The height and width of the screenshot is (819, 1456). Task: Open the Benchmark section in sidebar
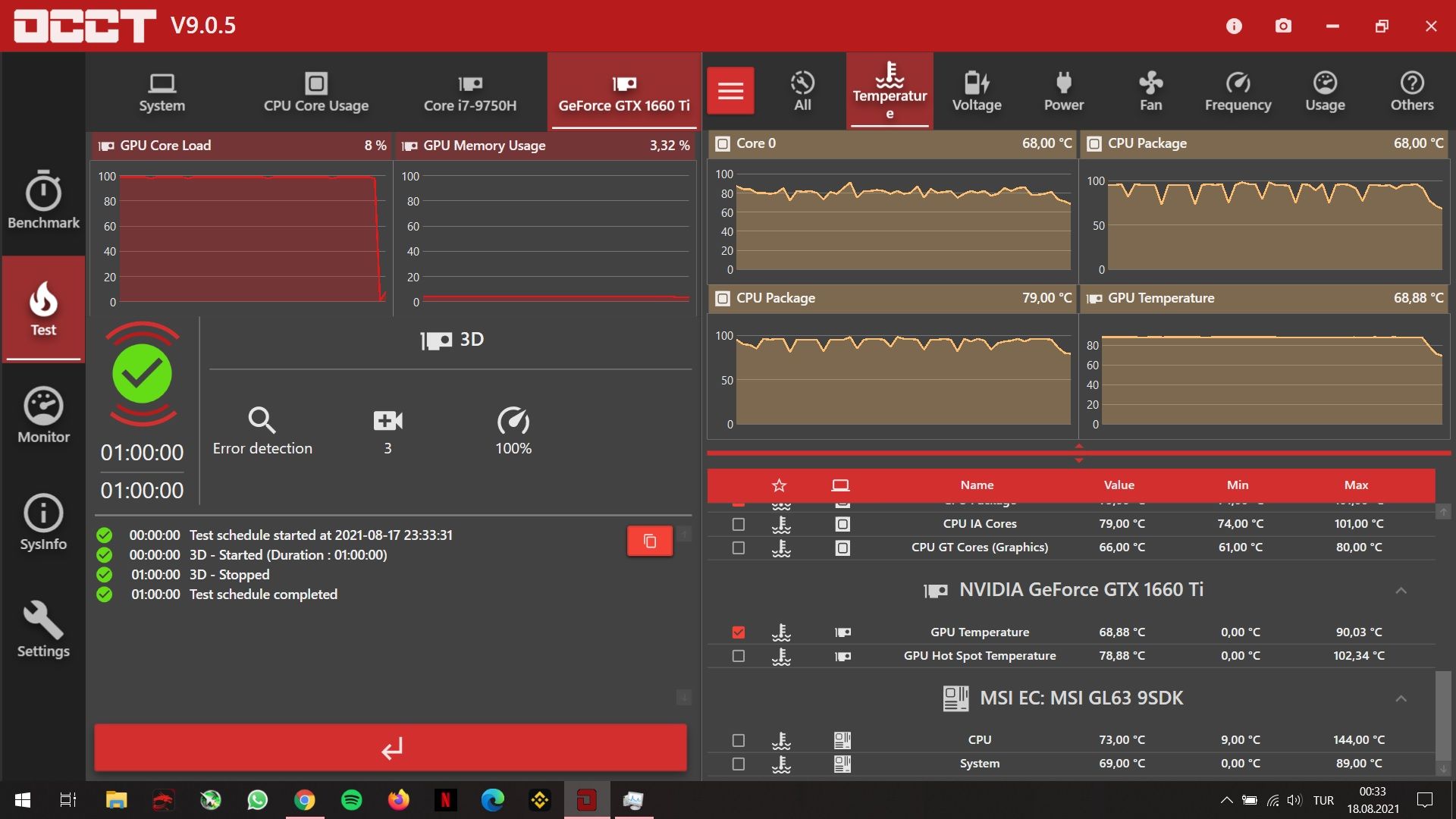click(x=43, y=201)
